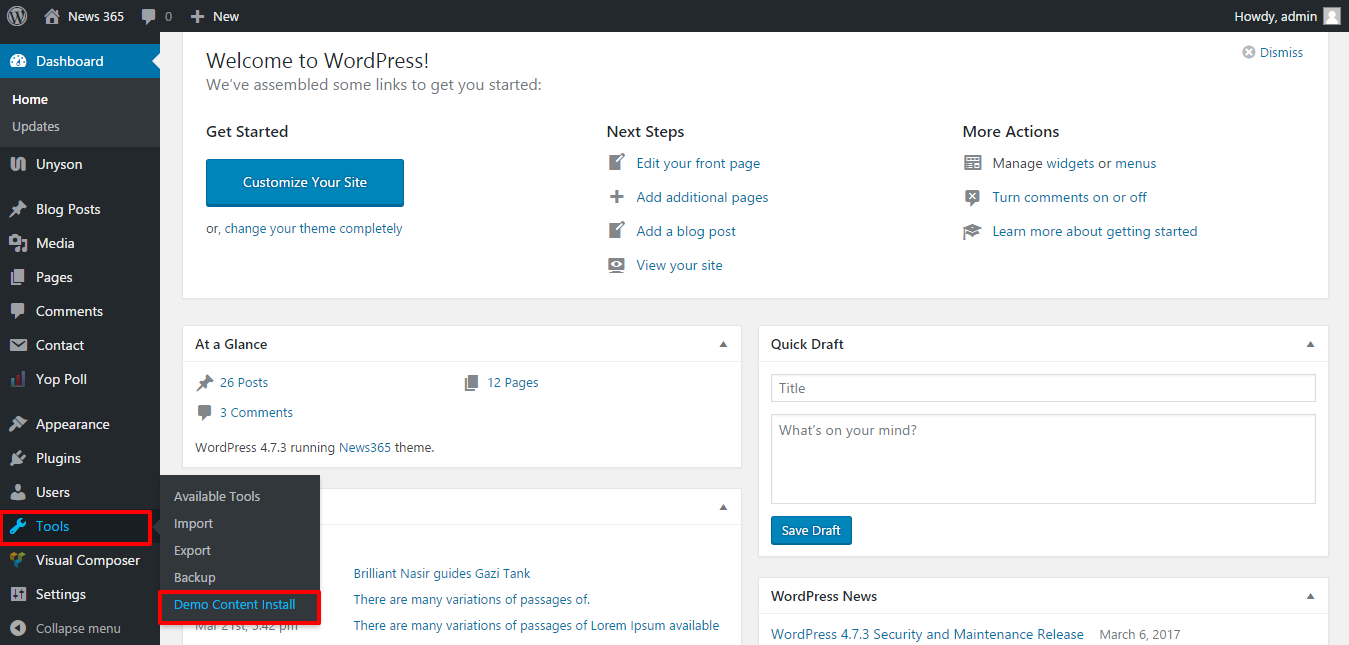Screen dimensions: 1349x645
Task: Click the Collapse menu label
Action: pos(78,628)
